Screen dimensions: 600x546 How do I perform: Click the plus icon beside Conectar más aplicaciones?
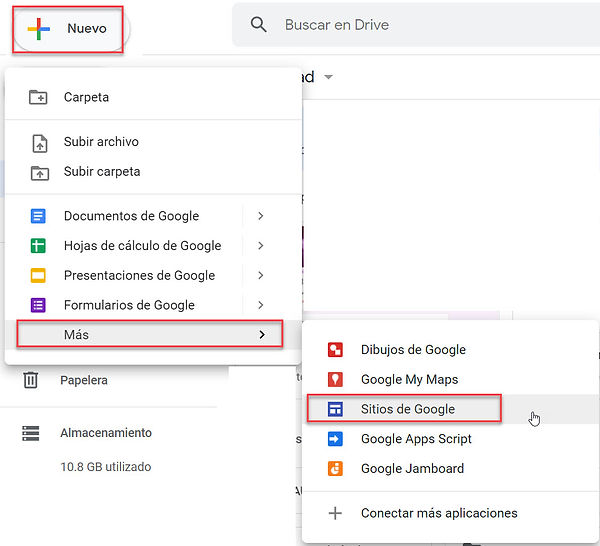[335, 513]
